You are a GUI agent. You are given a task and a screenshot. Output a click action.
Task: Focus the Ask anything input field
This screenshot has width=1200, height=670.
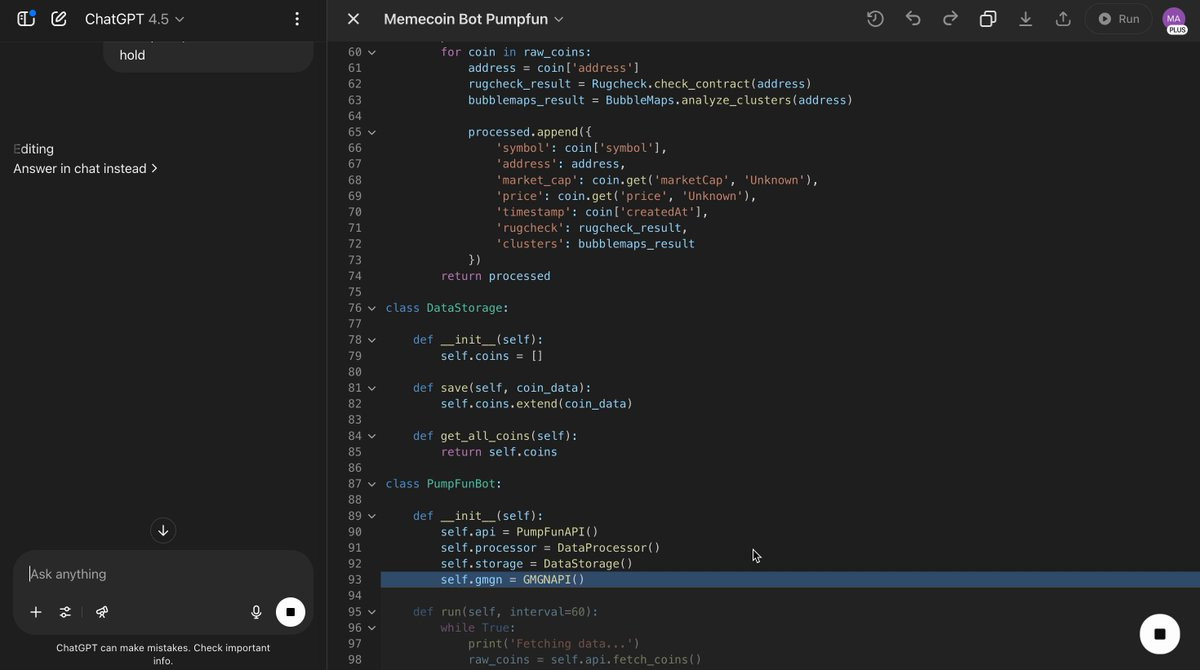pyautogui.click(x=163, y=574)
